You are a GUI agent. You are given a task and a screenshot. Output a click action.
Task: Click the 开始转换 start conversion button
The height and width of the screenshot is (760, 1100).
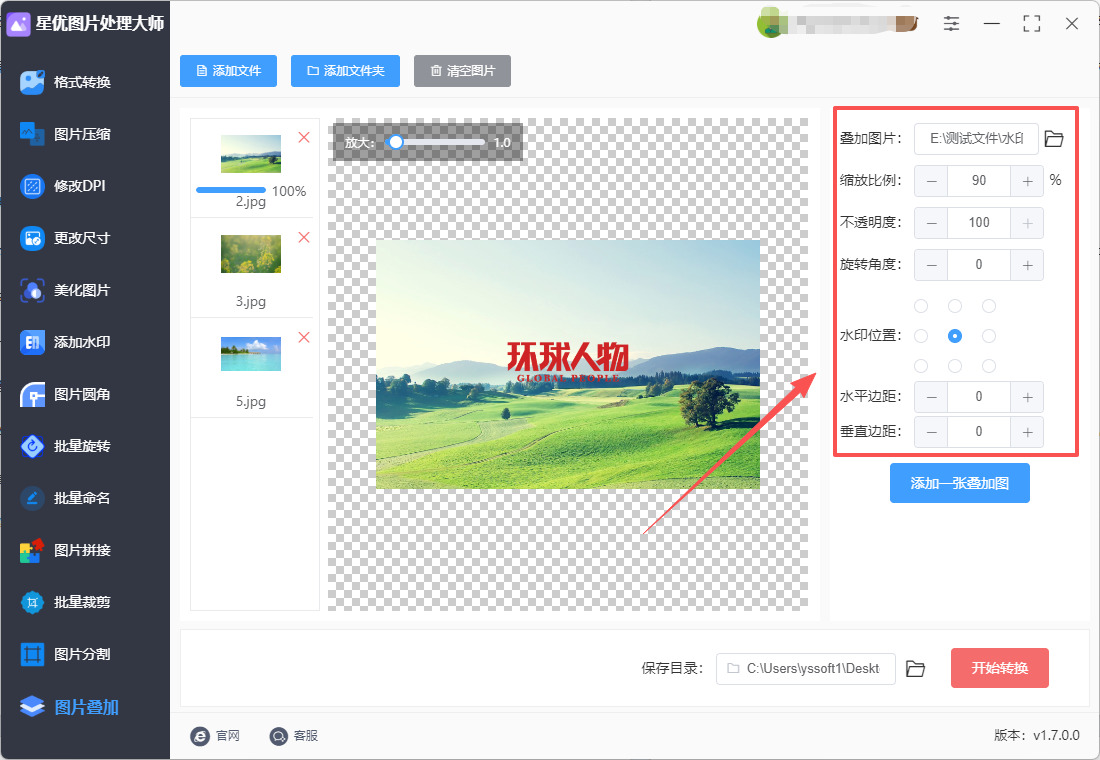(1000, 668)
